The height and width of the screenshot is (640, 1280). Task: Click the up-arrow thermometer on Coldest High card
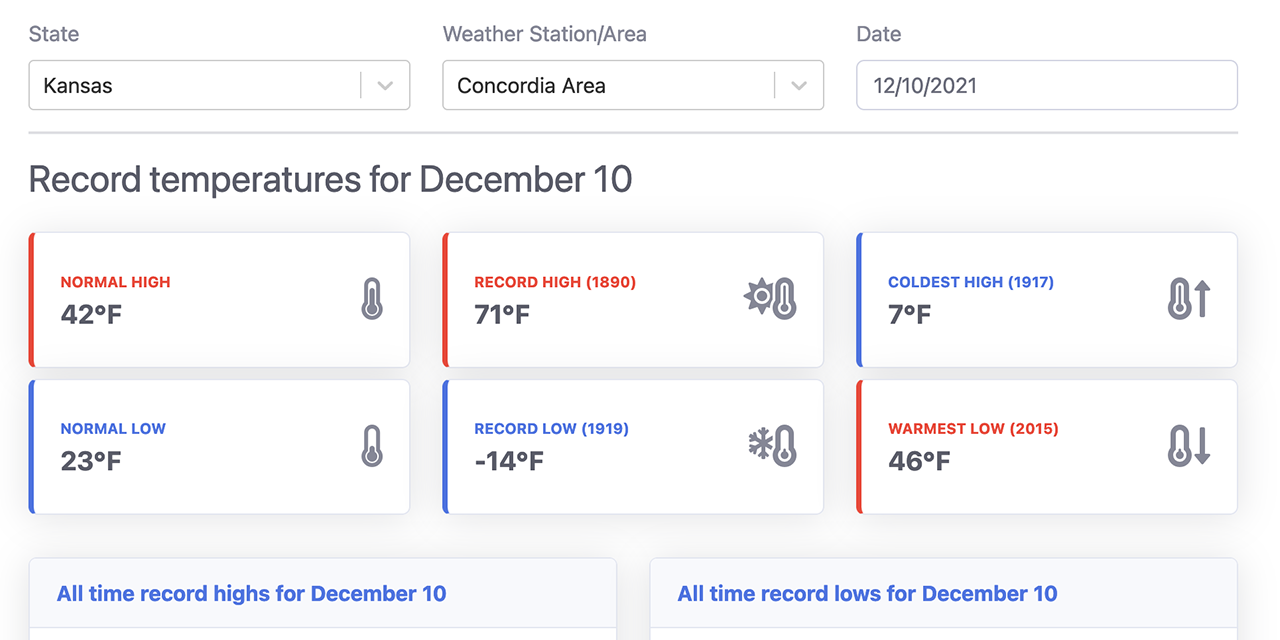click(1188, 299)
